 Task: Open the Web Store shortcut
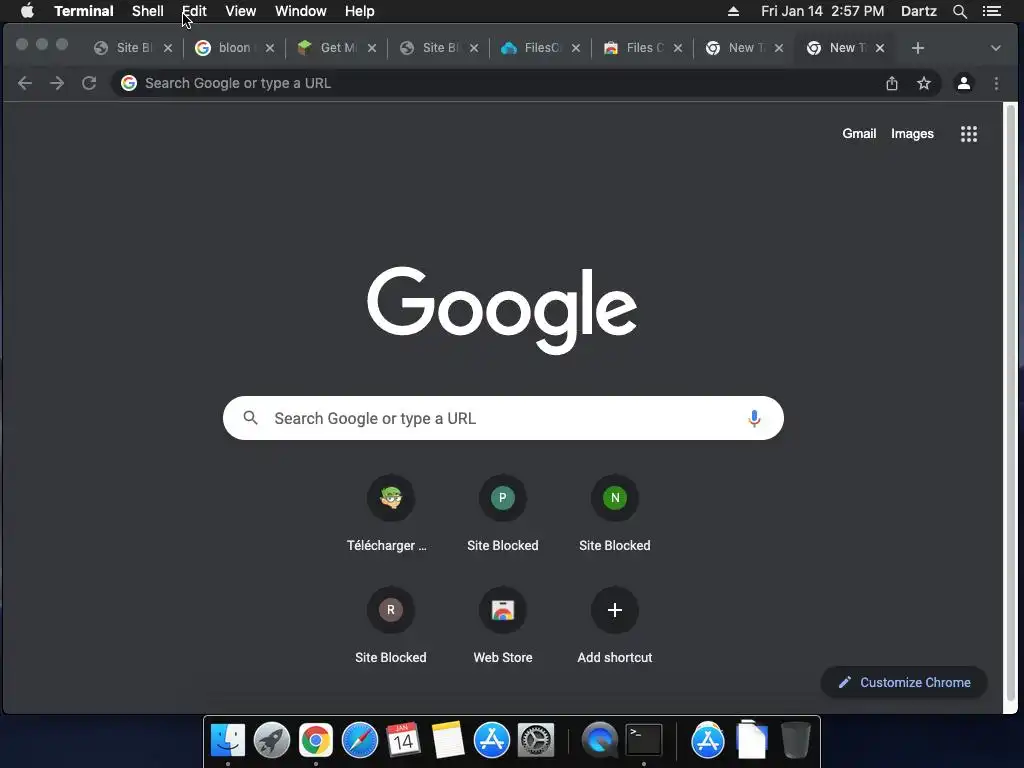pos(503,626)
